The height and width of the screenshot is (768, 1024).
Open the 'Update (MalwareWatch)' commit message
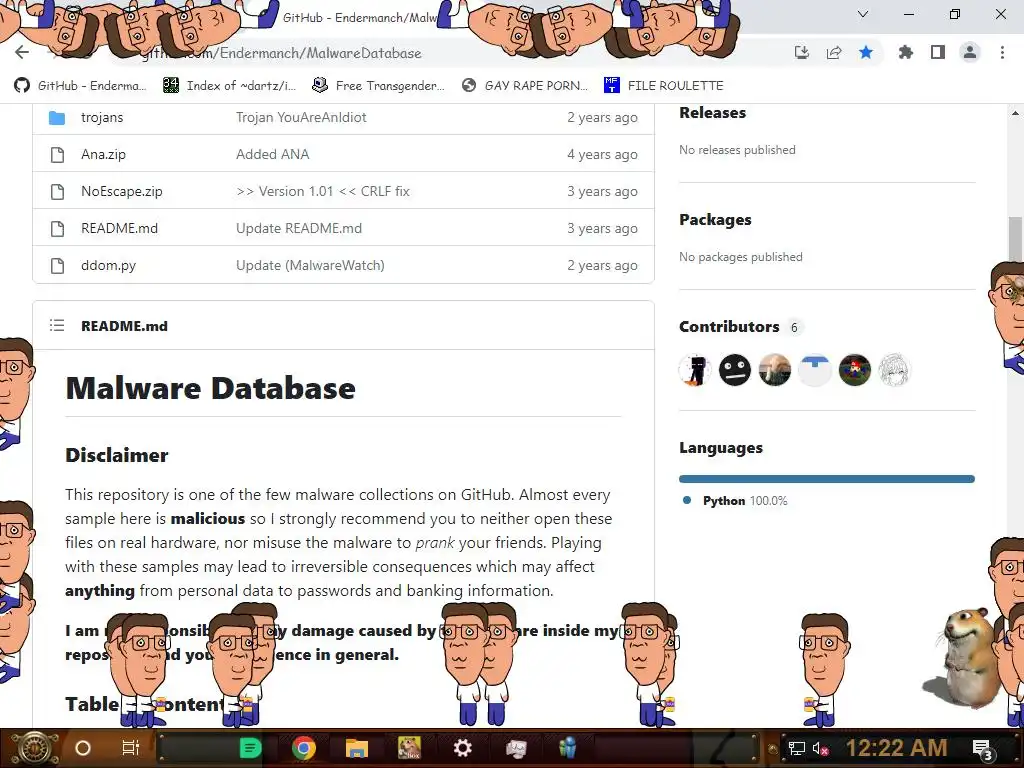310,266
